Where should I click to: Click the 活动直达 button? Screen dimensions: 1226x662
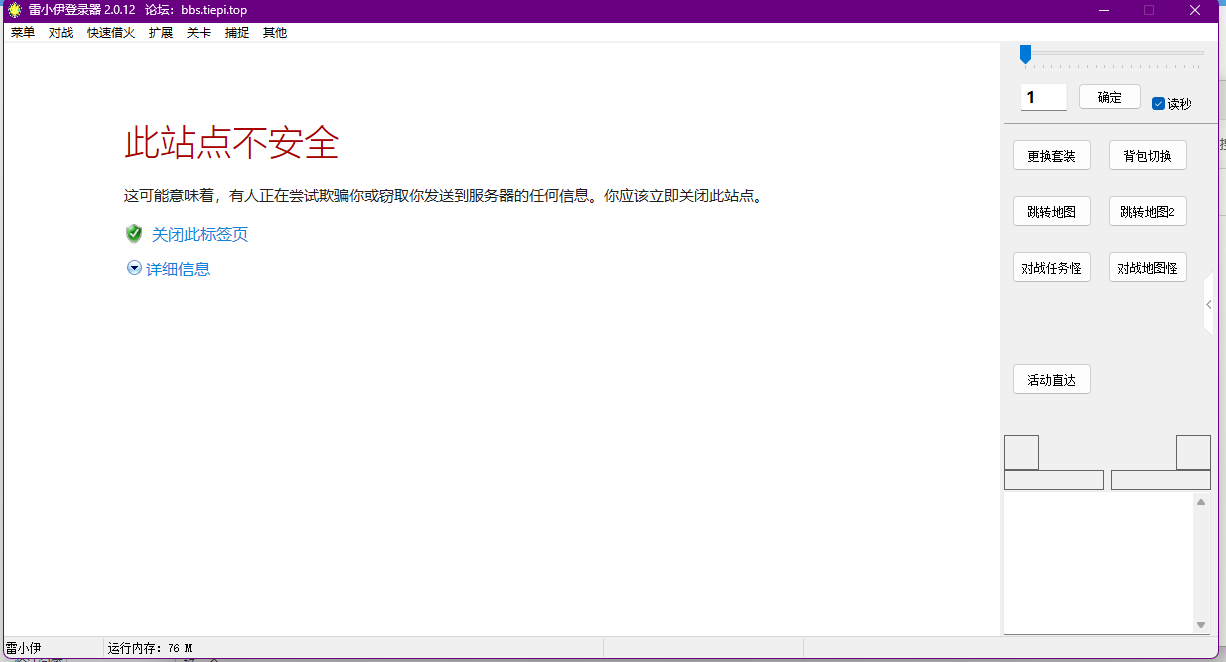click(1052, 379)
